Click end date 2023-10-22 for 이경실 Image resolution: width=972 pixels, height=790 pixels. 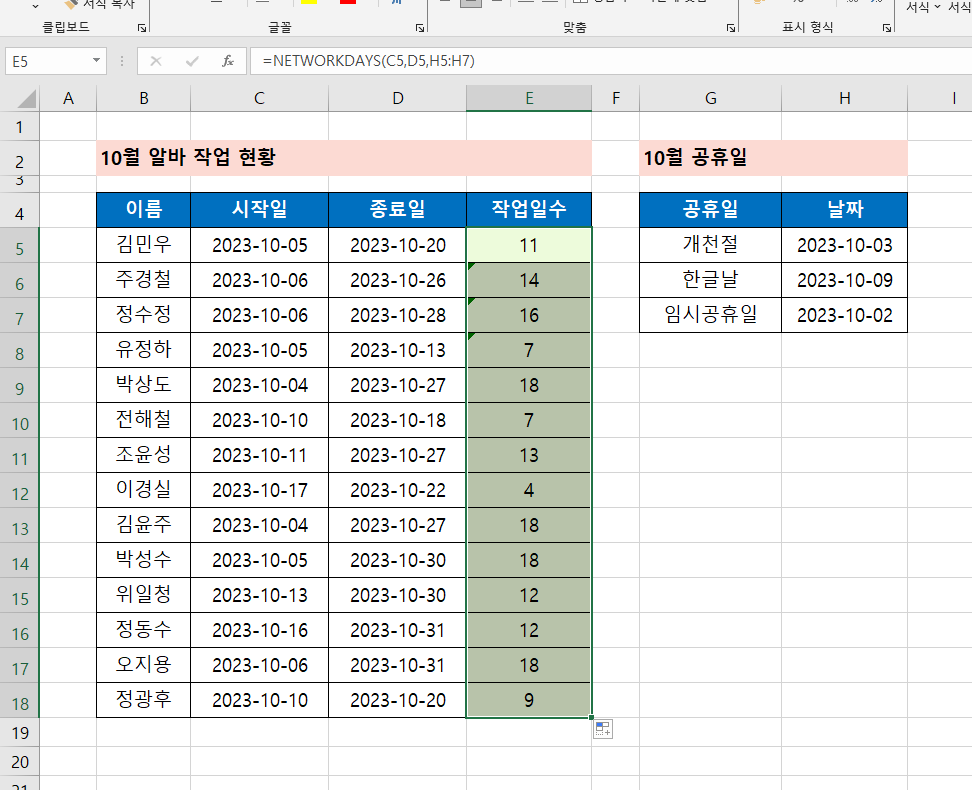coord(397,490)
